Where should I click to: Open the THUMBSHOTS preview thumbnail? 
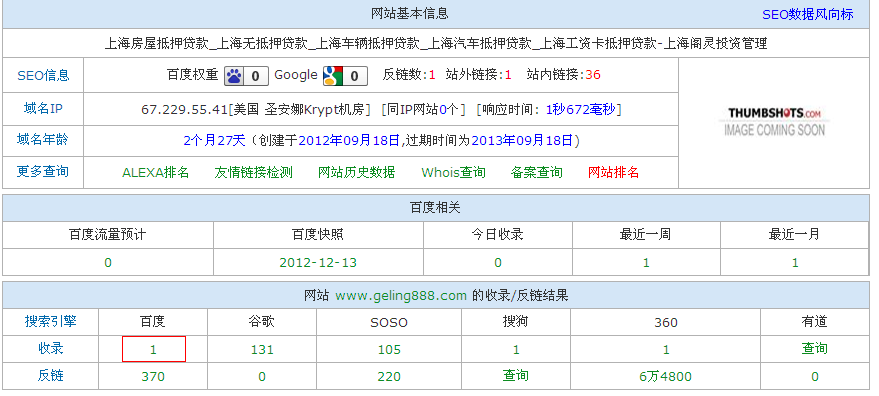[x=774, y=121]
